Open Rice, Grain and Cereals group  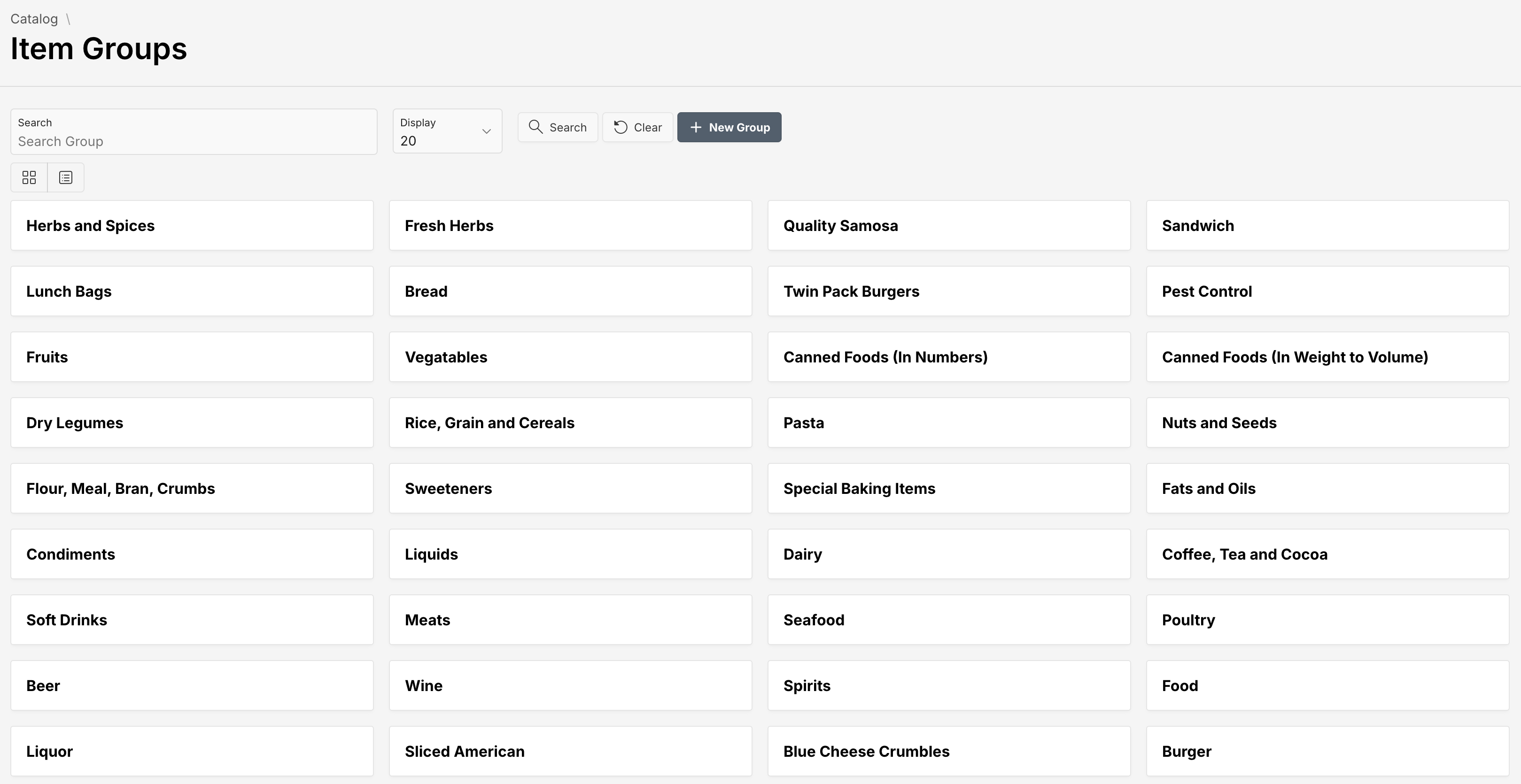(x=570, y=423)
